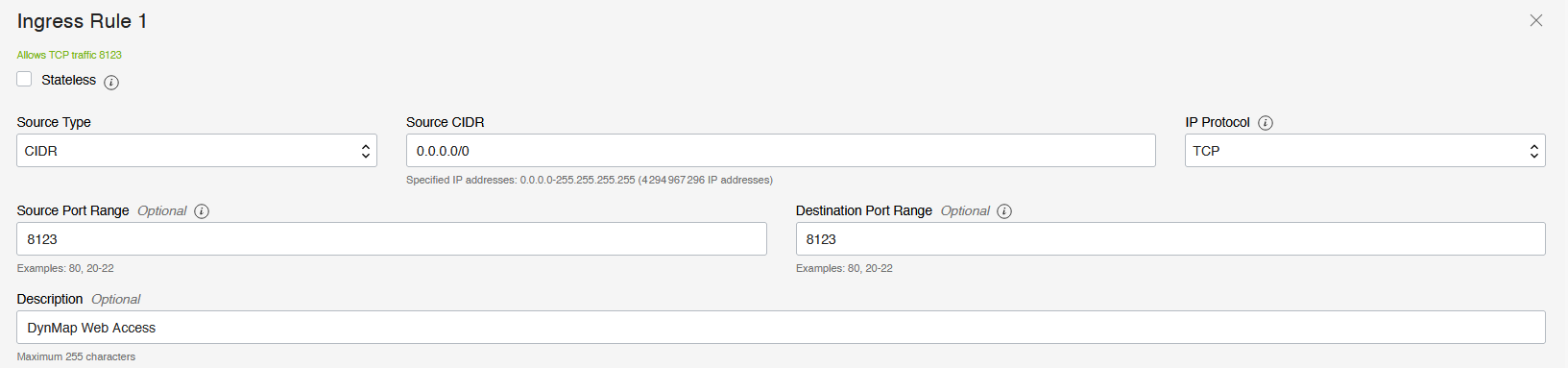
Task: Show info tooltip next to Stateless
Action: point(111,82)
